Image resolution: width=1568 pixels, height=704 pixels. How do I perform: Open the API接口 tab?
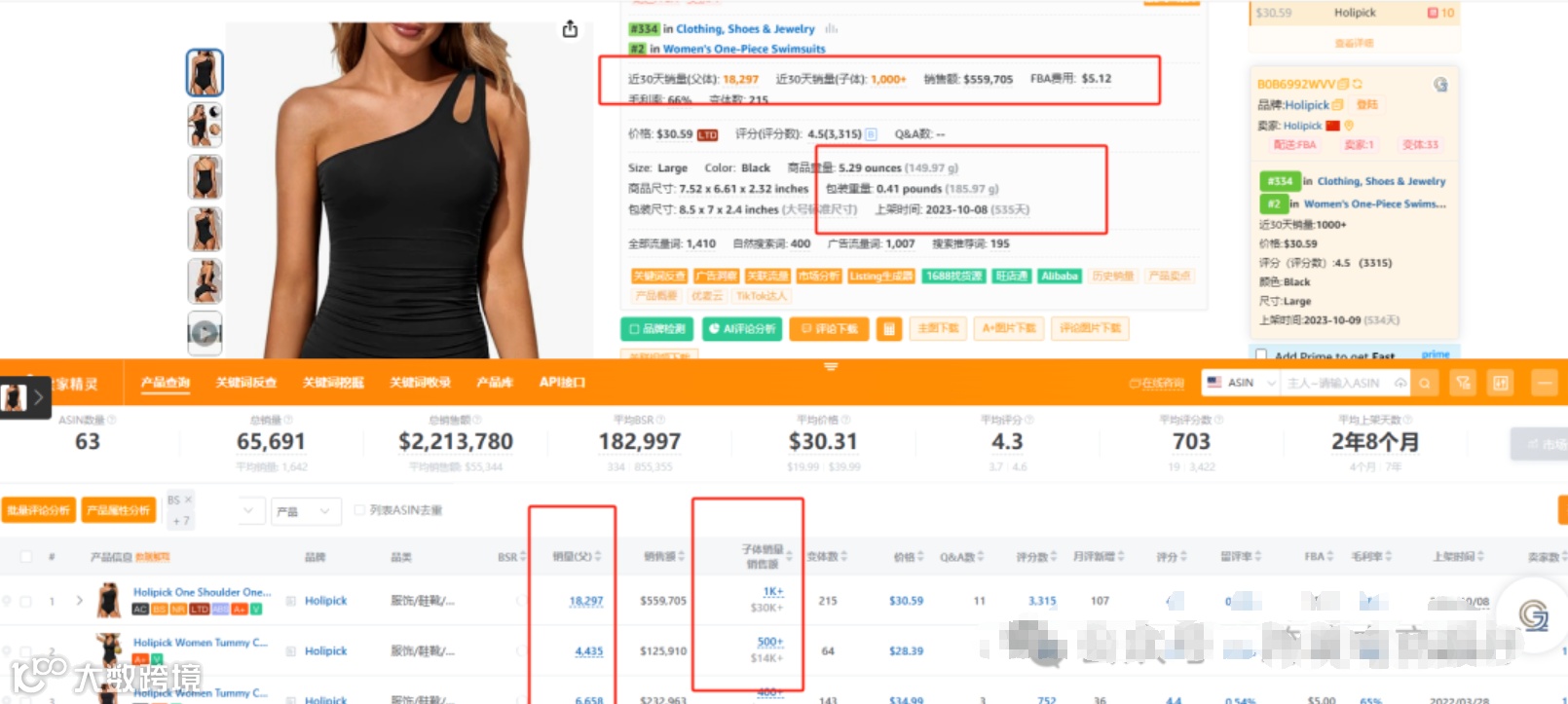click(563, 383)
